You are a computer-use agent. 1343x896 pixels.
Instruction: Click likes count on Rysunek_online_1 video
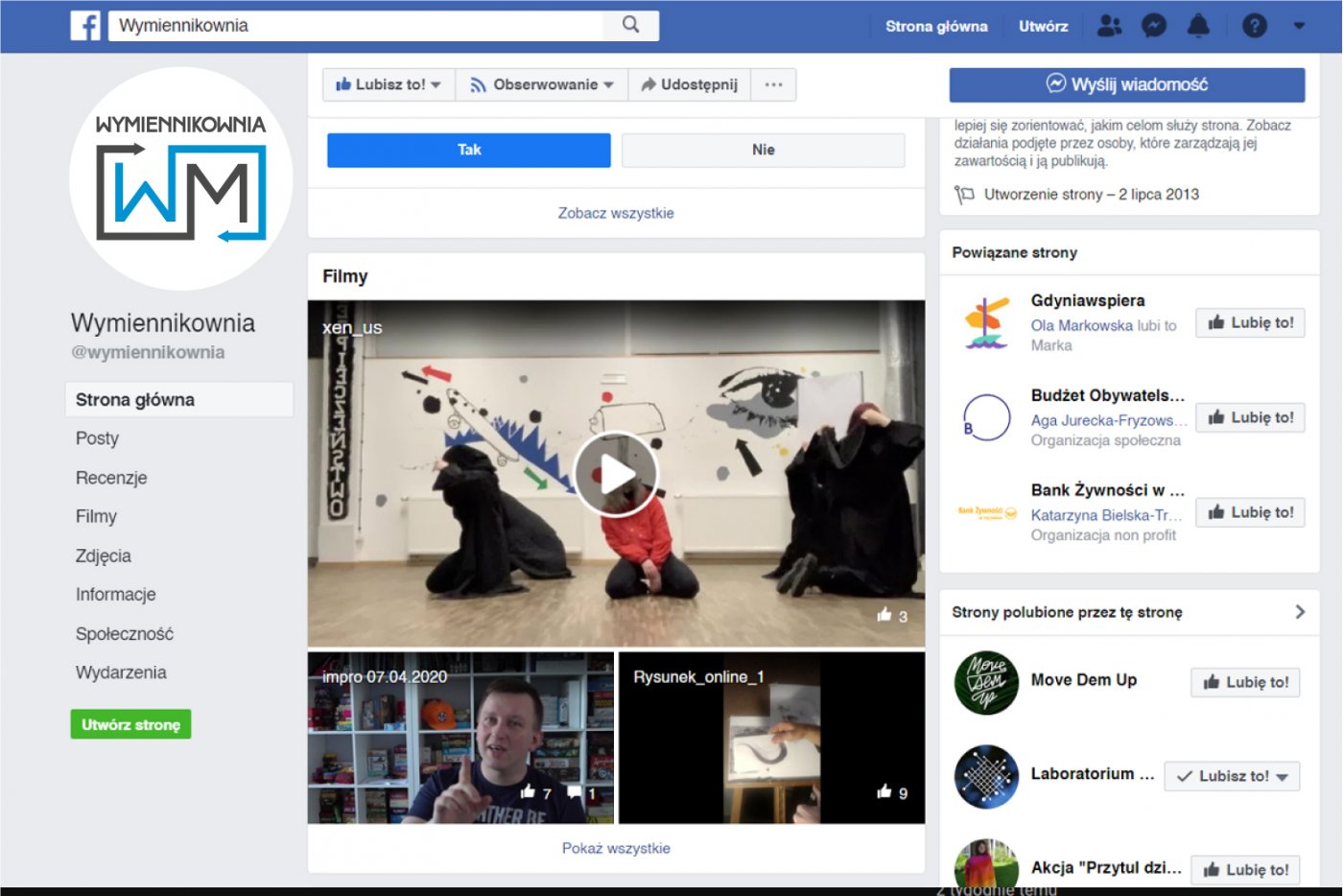[x=892, y=792]
